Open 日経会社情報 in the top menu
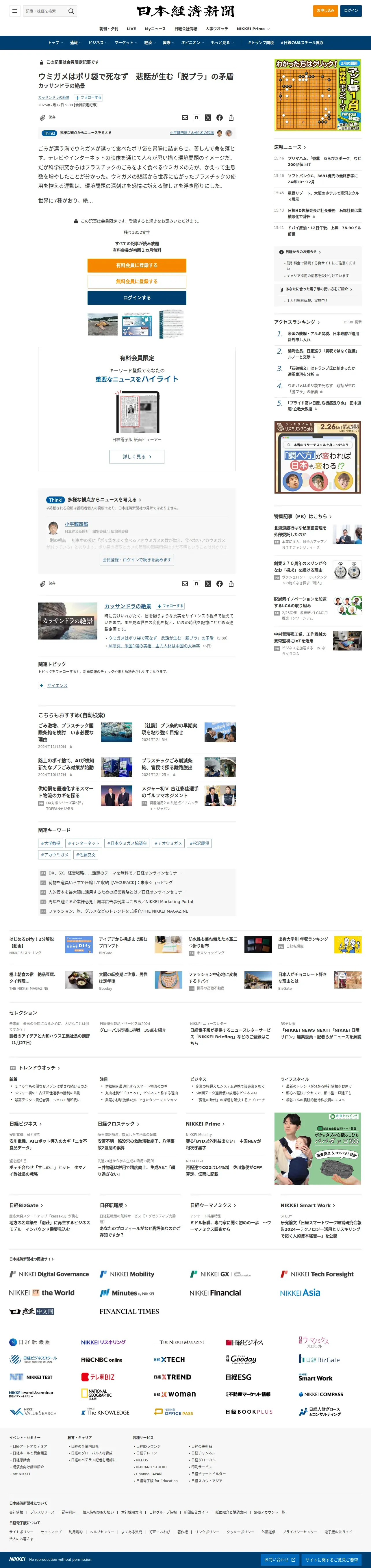The image size is (371, 1568). pyautogui.click(x=185, y=29)
